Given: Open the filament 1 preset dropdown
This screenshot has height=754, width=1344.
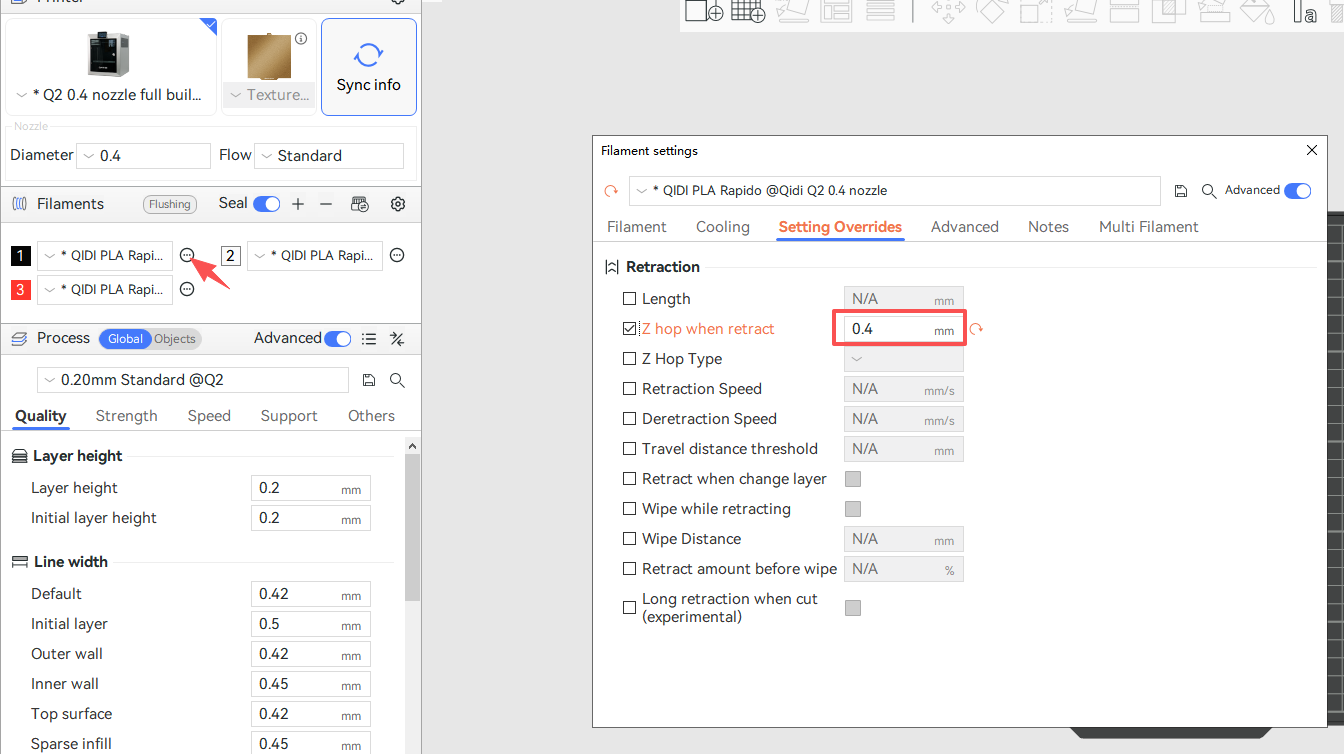Looking at the screenshot, I should pyautogui.click(x=105, y=256).
